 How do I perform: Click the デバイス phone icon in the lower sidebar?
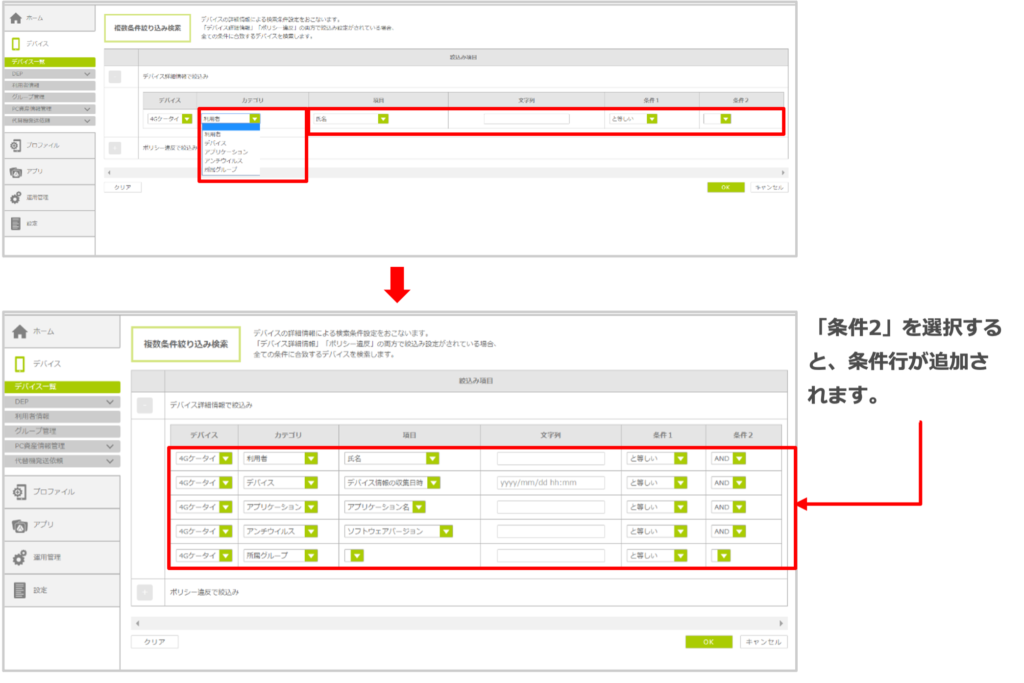click(x=19, y=364)
